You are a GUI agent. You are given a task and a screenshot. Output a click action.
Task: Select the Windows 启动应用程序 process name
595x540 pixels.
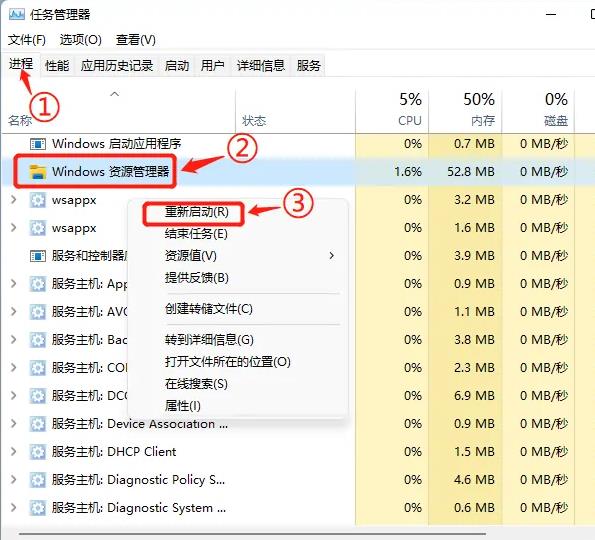tap(116, 144)
